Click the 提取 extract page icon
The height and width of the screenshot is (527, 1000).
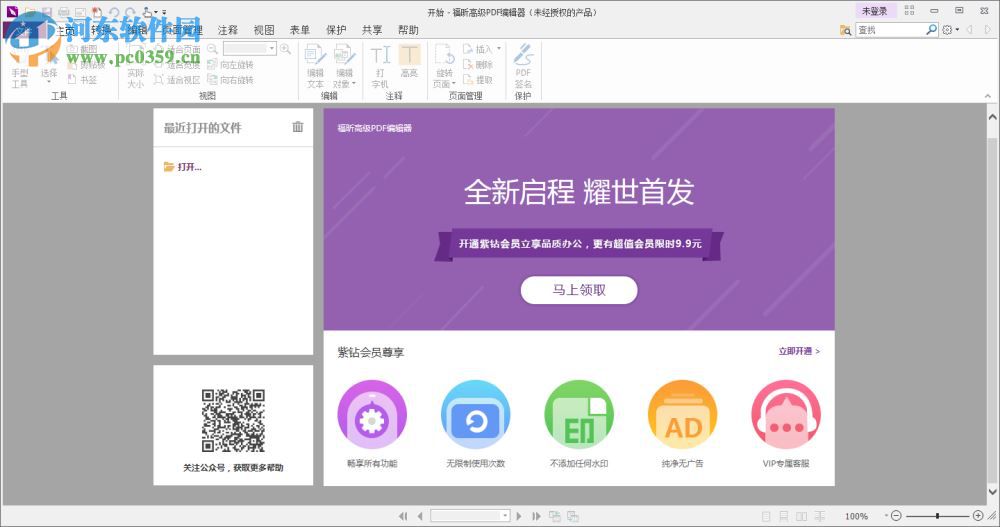[x=468, y=80]
